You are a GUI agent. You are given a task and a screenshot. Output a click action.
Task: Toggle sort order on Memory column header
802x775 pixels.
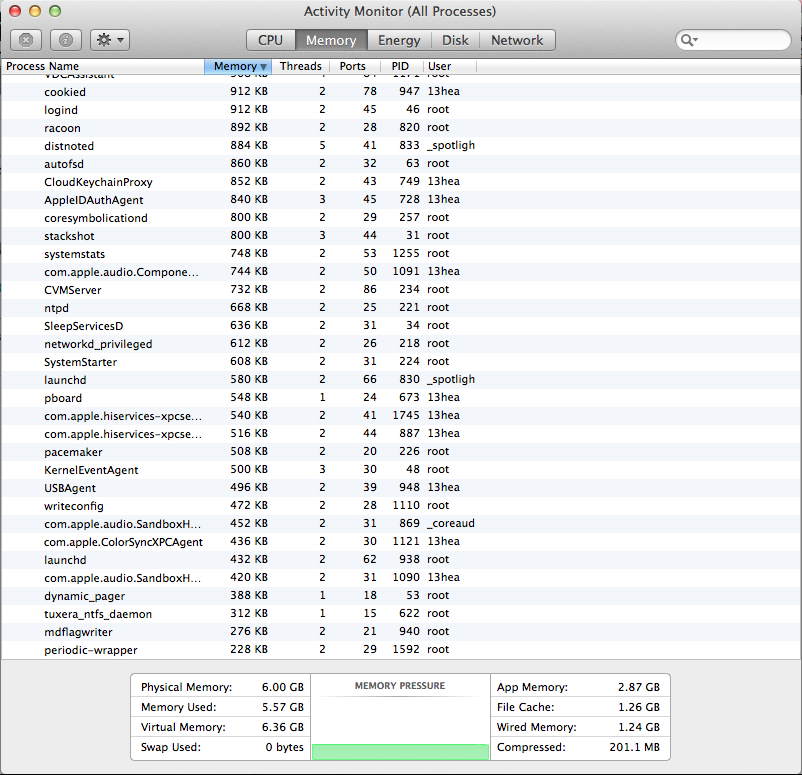(238, 67)
